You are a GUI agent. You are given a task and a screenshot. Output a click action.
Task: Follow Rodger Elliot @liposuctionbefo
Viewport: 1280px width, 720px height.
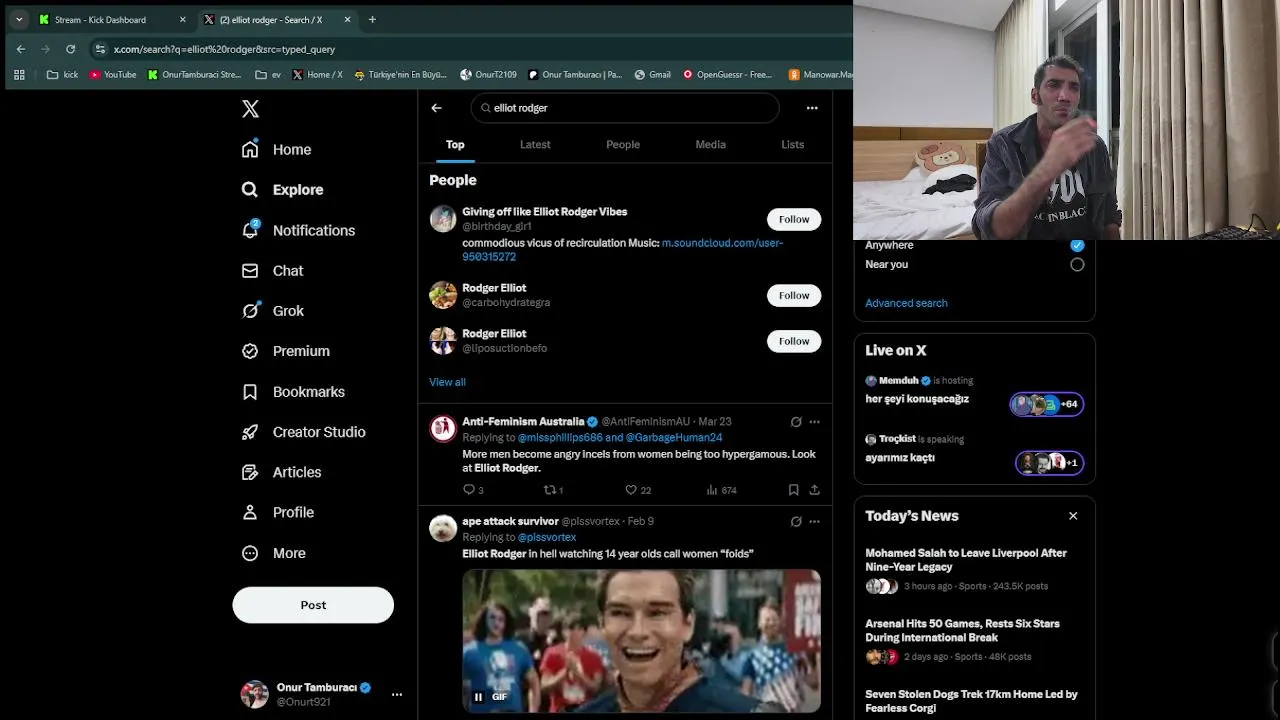pos(794,341)
